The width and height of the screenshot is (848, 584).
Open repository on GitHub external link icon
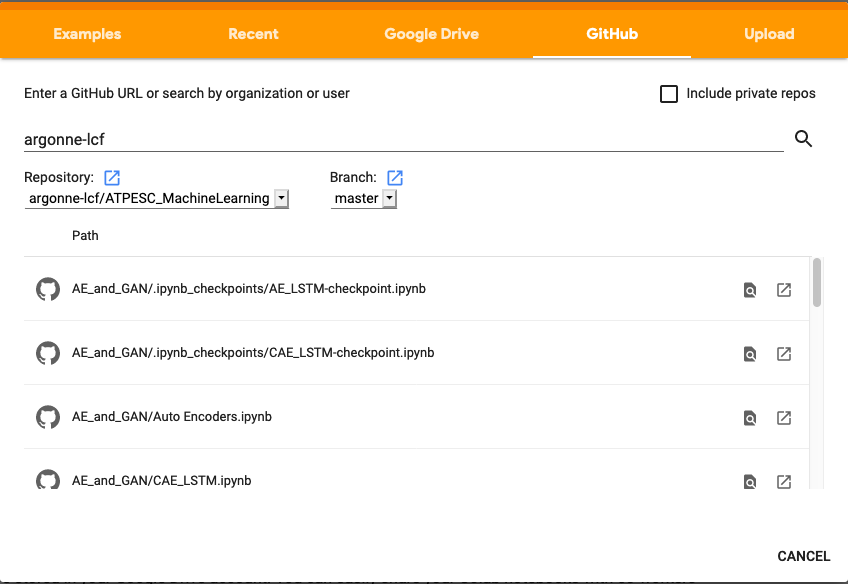click(x=112, y=177)
